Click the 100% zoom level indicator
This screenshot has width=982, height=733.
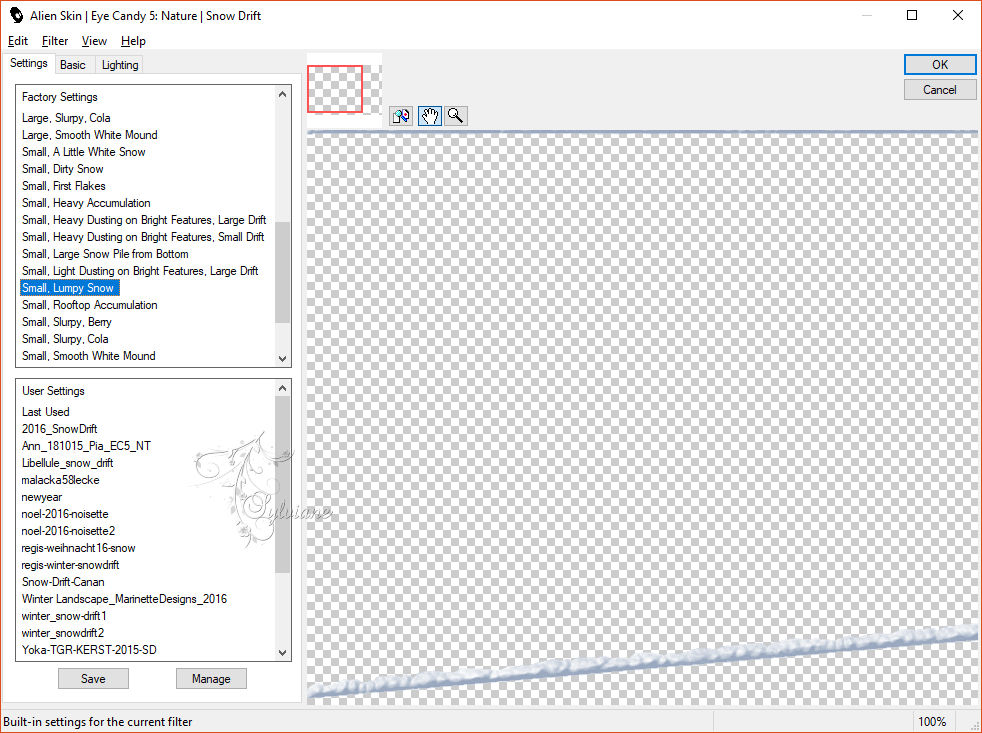coord(932,722)
